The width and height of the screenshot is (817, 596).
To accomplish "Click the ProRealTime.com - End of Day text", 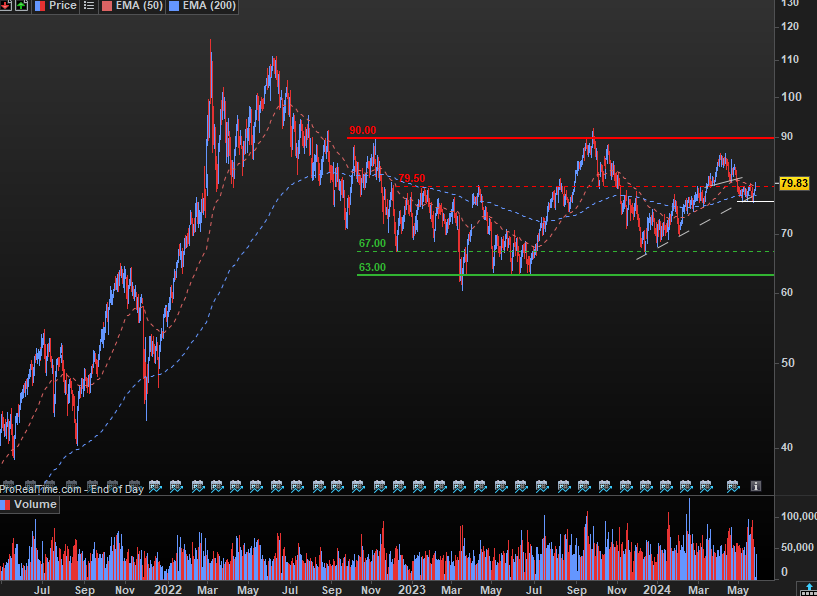I will 72,489.
